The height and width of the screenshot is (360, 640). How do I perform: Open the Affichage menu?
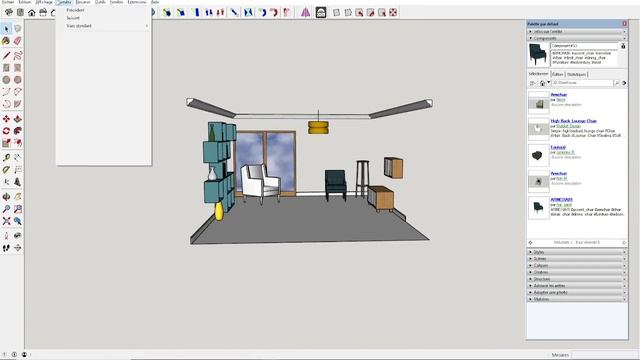(43, 2)
